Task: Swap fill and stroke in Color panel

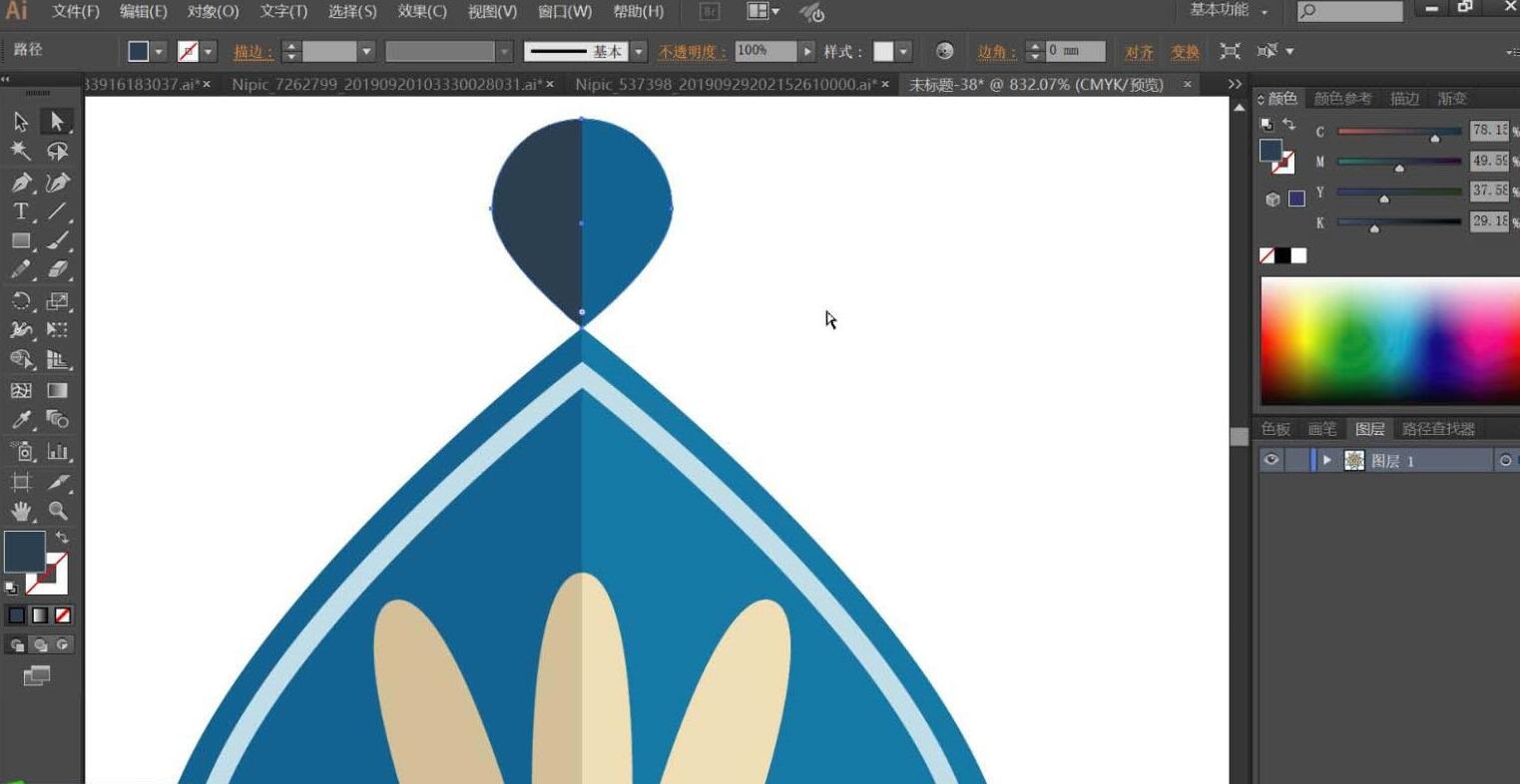Action: coord(1288,125)
